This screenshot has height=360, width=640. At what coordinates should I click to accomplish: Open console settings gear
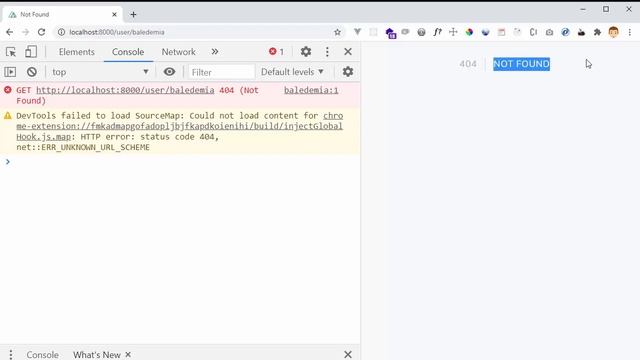(x=348, y=72)
